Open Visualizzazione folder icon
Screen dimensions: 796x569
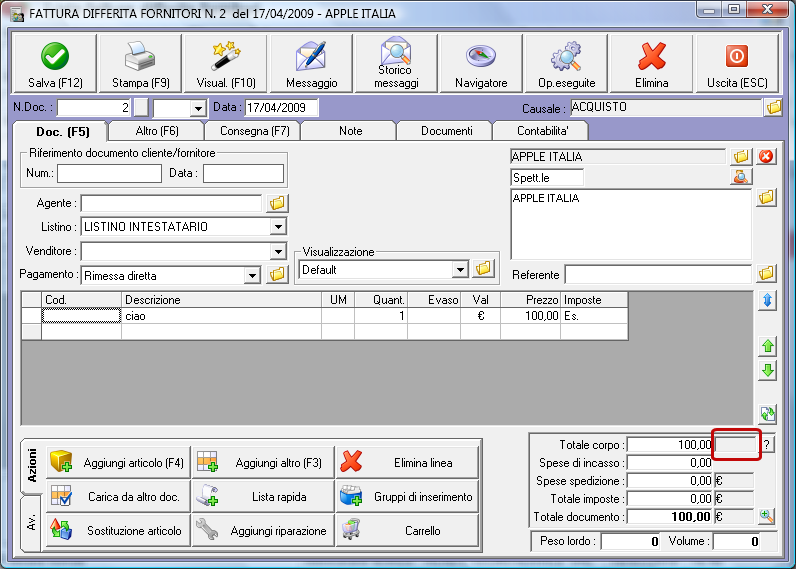coord(483,268)
